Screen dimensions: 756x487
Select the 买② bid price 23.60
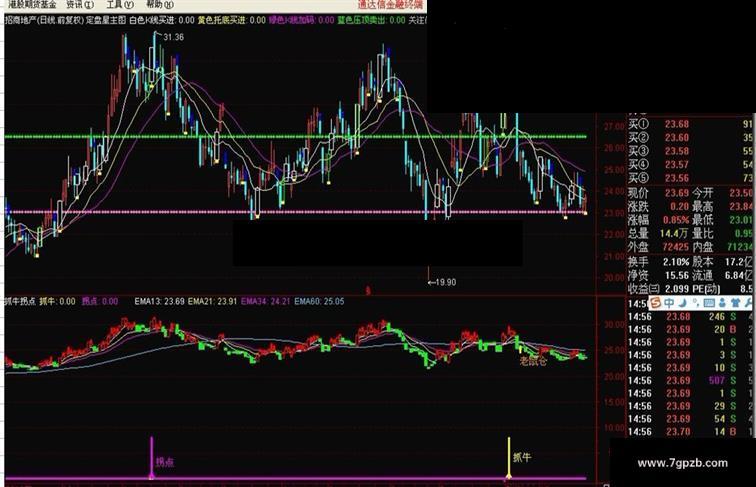click(x=677, y=137)
